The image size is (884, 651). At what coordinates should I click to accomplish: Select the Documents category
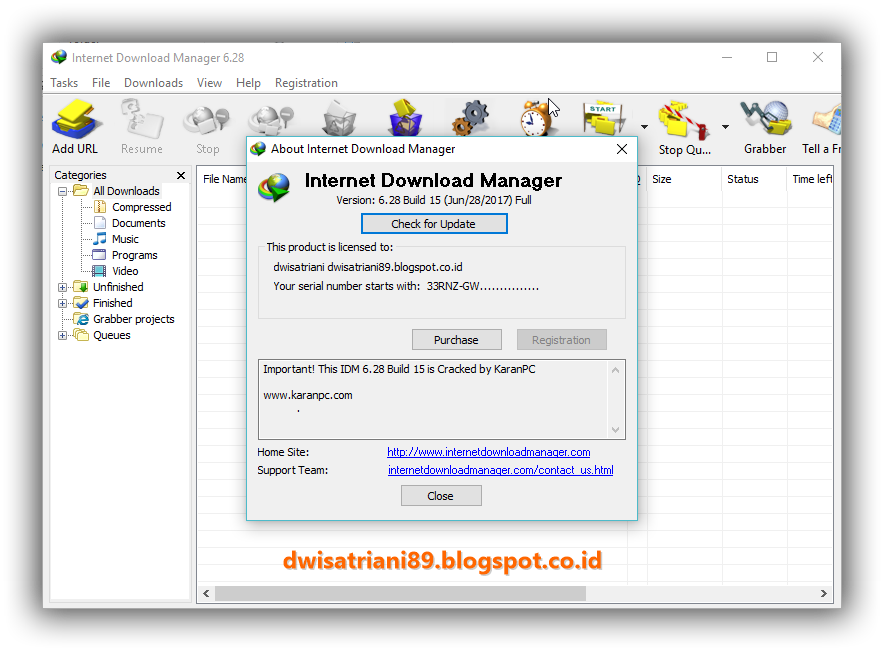click(x=138, y=223)
